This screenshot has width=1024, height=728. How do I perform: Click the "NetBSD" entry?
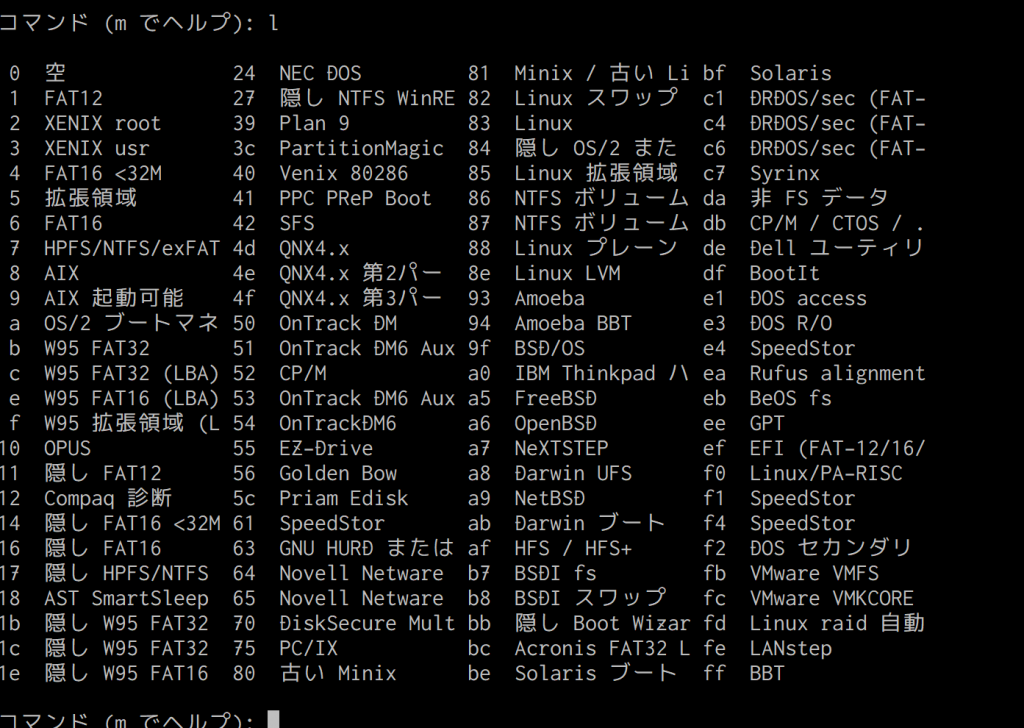tap(549, 498)
